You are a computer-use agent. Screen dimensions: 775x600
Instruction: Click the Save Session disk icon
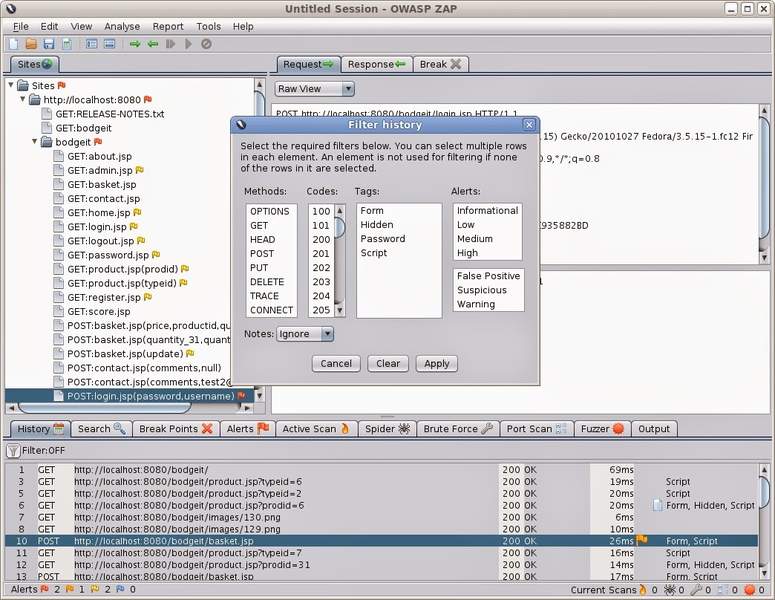pyautogui.click(x=49, y=44)
